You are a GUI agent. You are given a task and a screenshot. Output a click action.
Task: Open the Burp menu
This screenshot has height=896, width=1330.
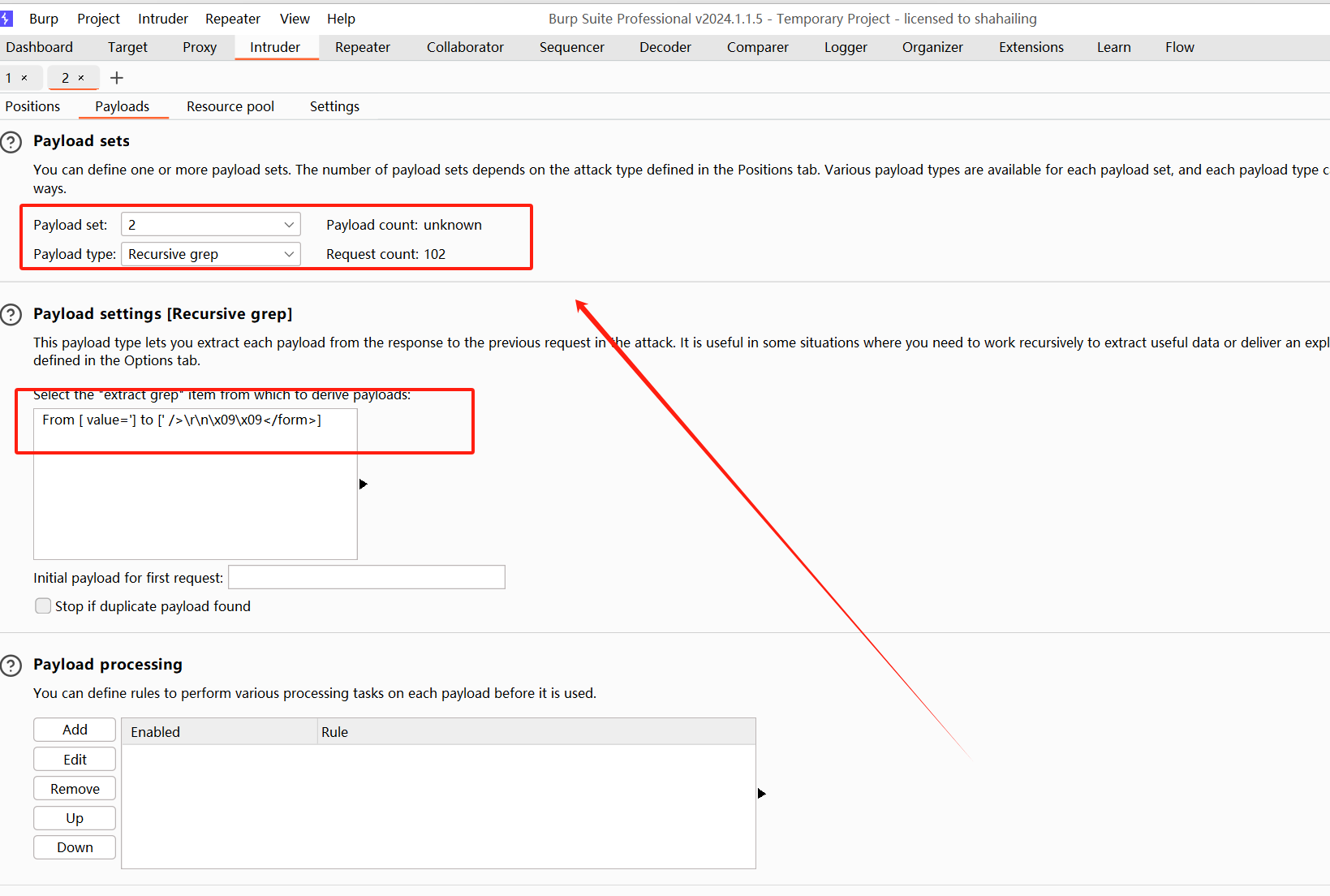tap(44, 19)
